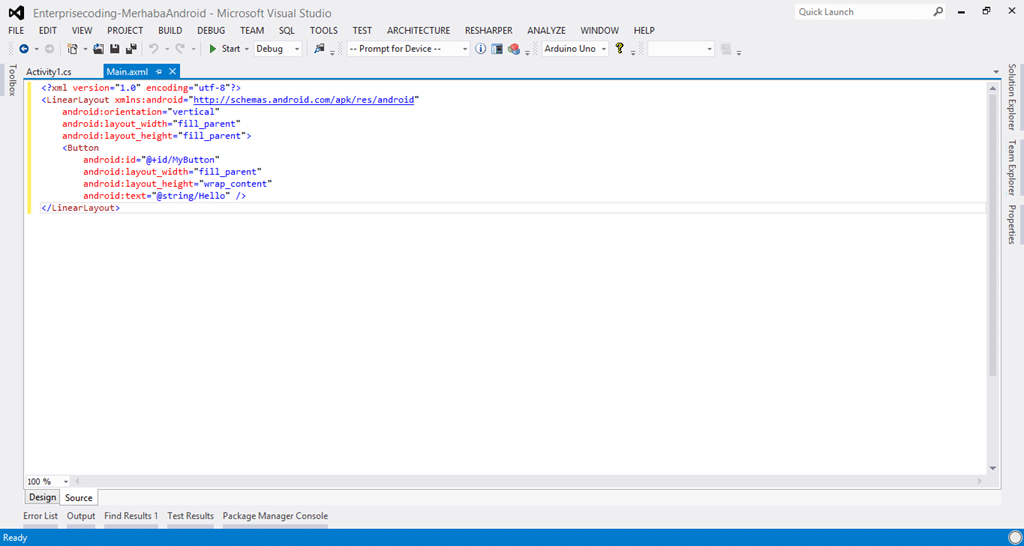The width and height of the screenshot is (1024, 546).
Task: Undo the last edit
Action: point(153,48)
